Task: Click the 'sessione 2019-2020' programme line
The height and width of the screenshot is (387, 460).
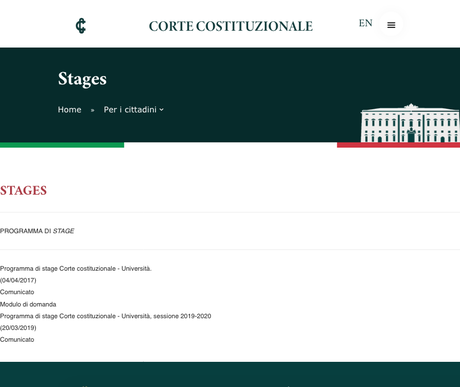Action: (105, 316)
